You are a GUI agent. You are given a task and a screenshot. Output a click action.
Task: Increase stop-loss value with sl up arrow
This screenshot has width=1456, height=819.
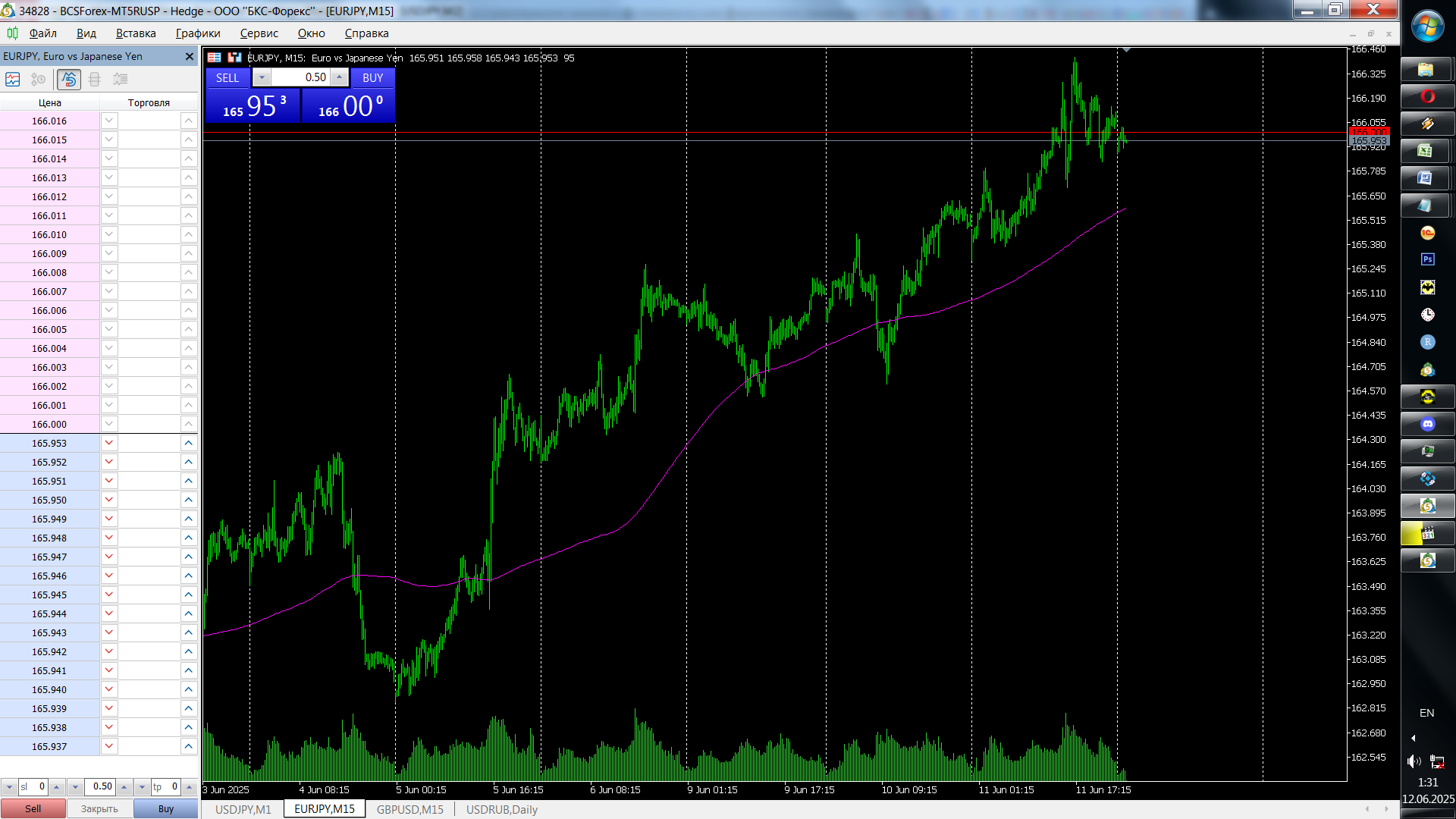pyautogui.click(x=56, y=787)
